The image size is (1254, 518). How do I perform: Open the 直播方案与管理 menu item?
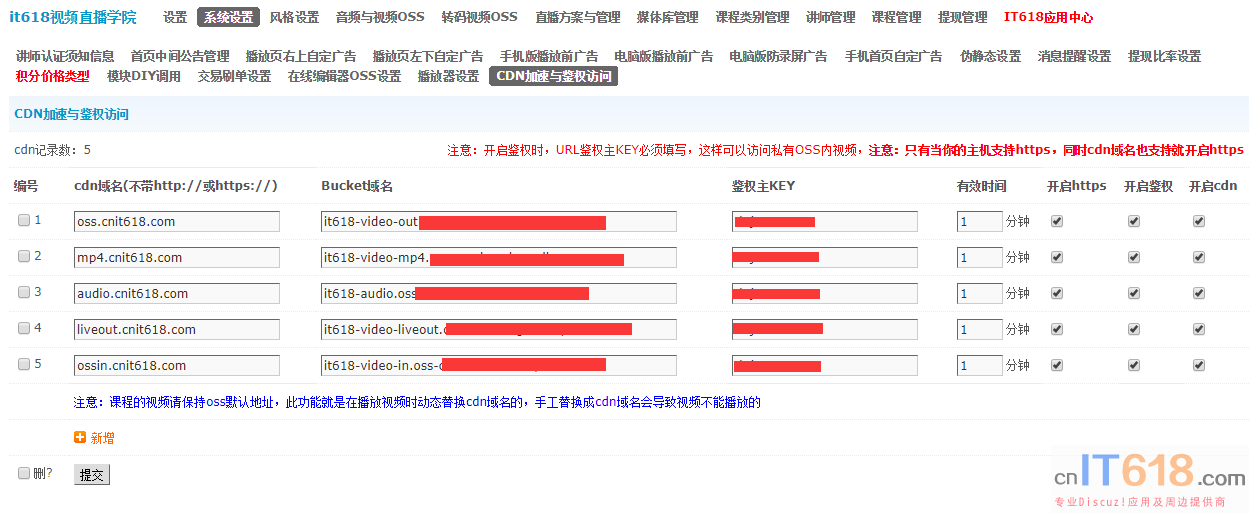[577, 17]
